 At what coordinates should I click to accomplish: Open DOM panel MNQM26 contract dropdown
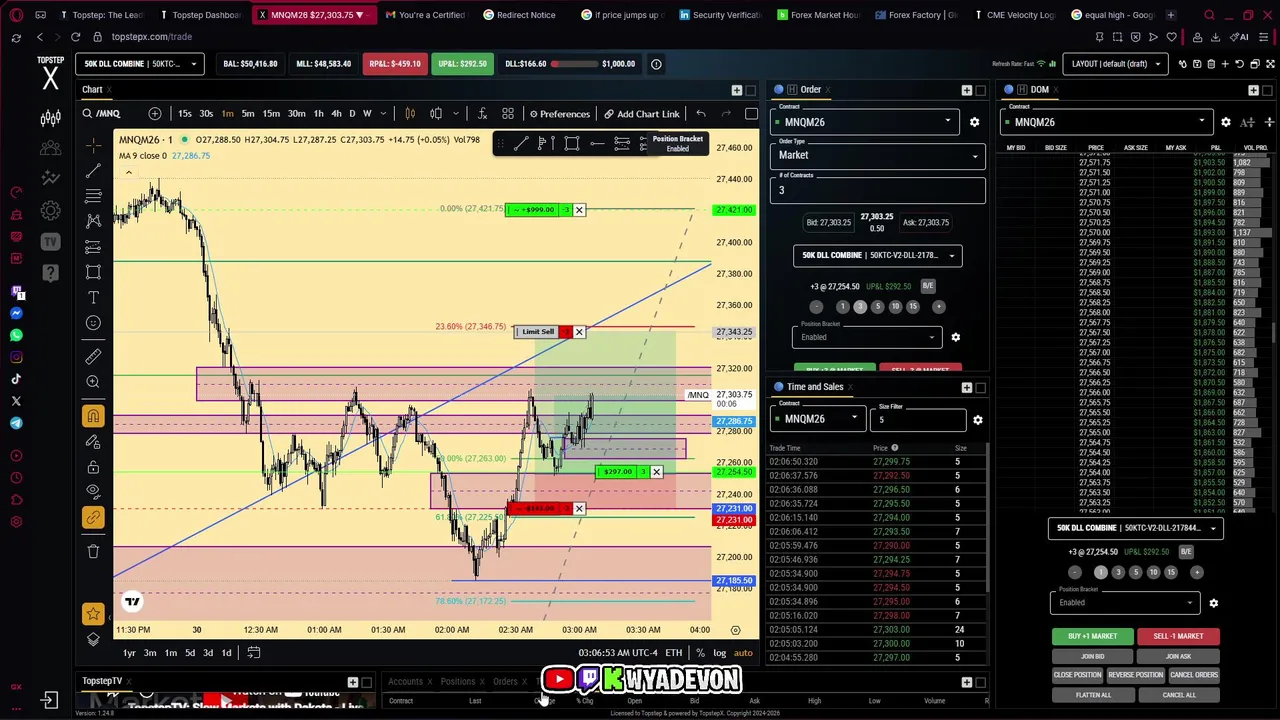(1108, 122)
